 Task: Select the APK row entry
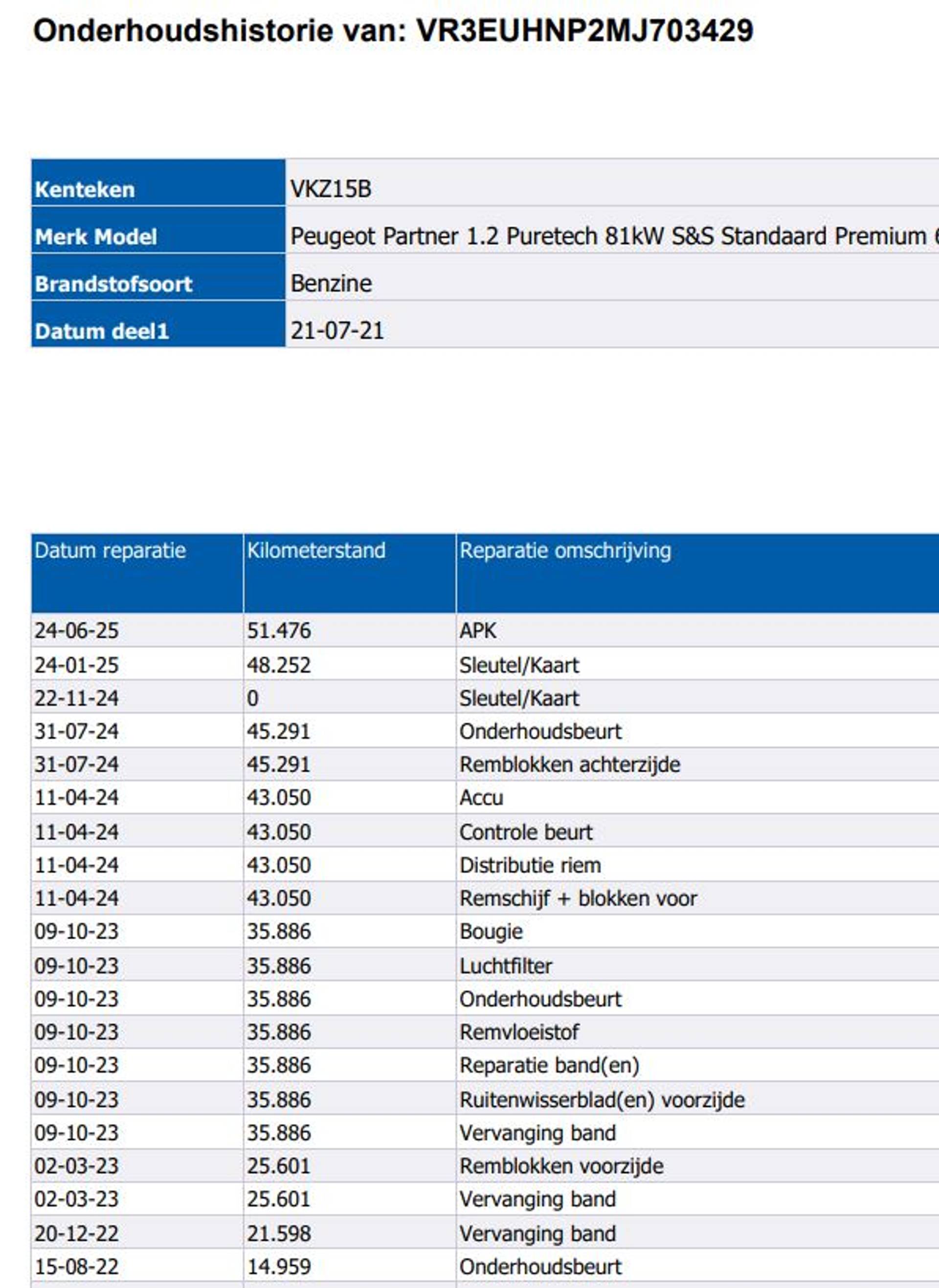pos(477,631)
